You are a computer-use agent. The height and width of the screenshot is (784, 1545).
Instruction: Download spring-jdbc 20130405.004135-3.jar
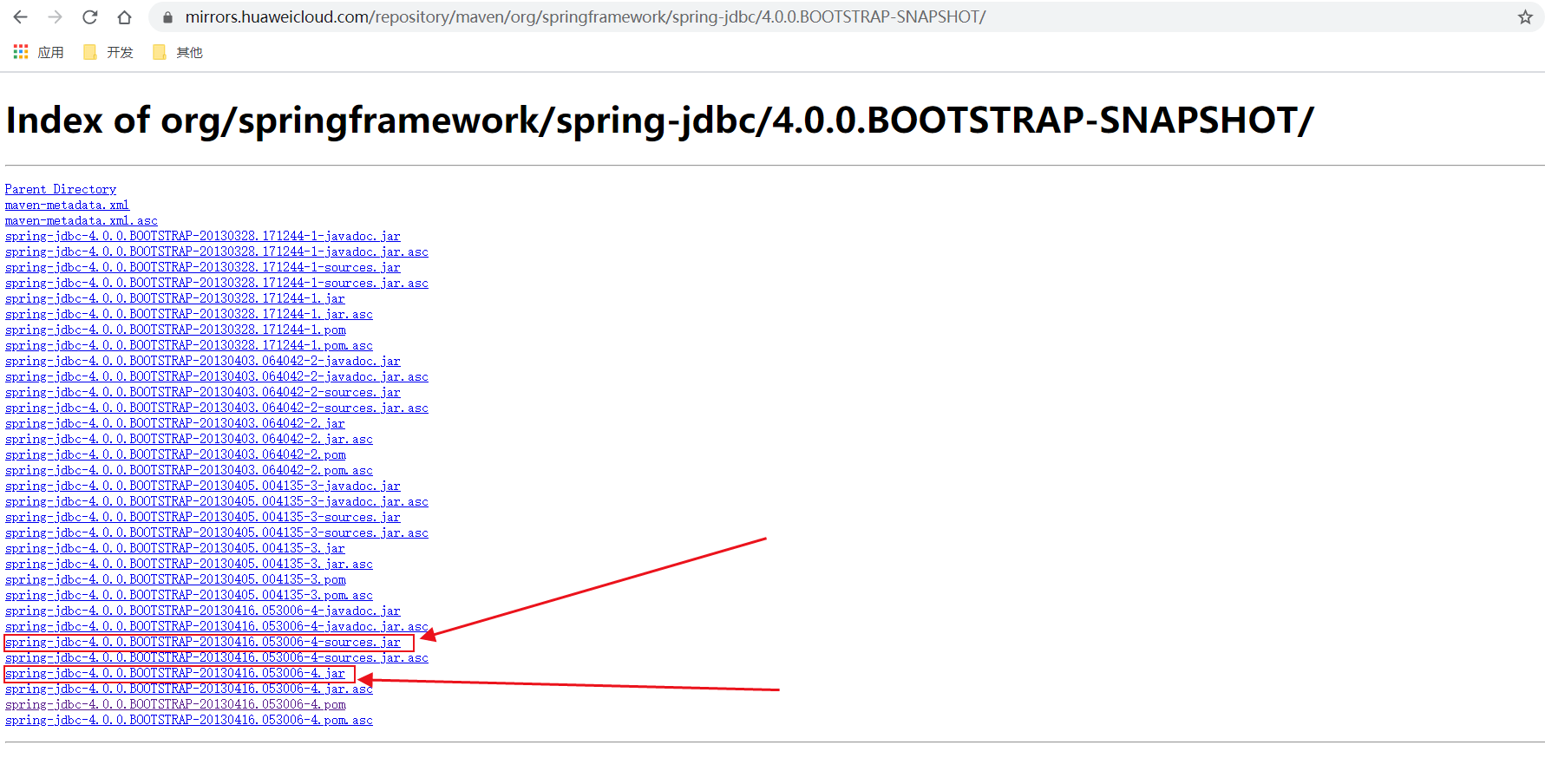coord(175,548)
